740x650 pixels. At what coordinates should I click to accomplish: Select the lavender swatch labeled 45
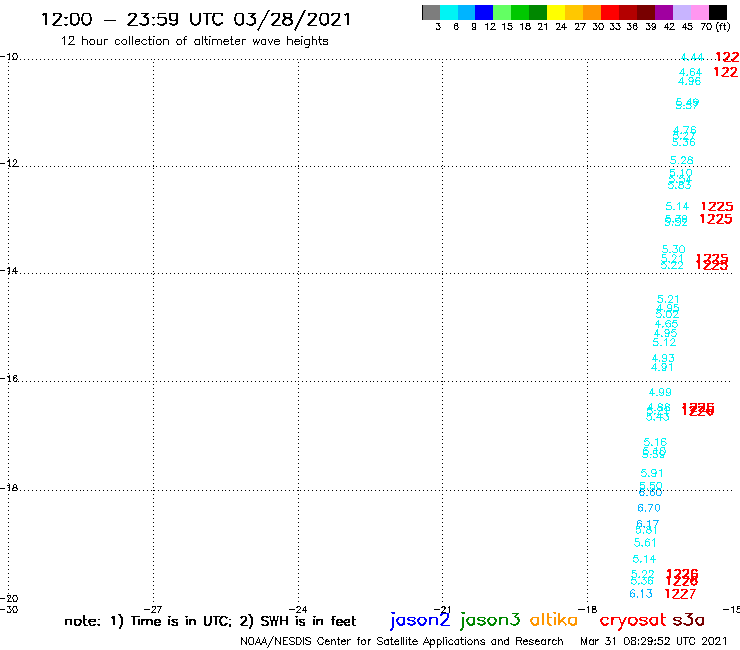tap(682, 12)
